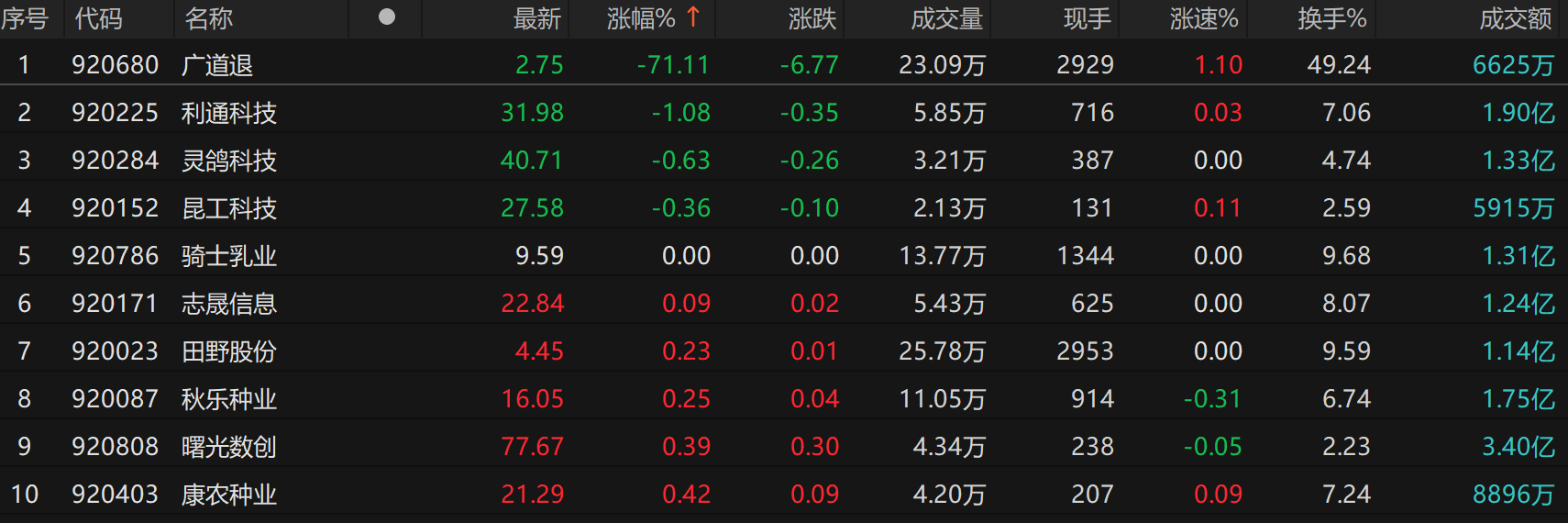Click latest price 21.29 of 康农种业

pyautogui.click(x=532, y=495)
